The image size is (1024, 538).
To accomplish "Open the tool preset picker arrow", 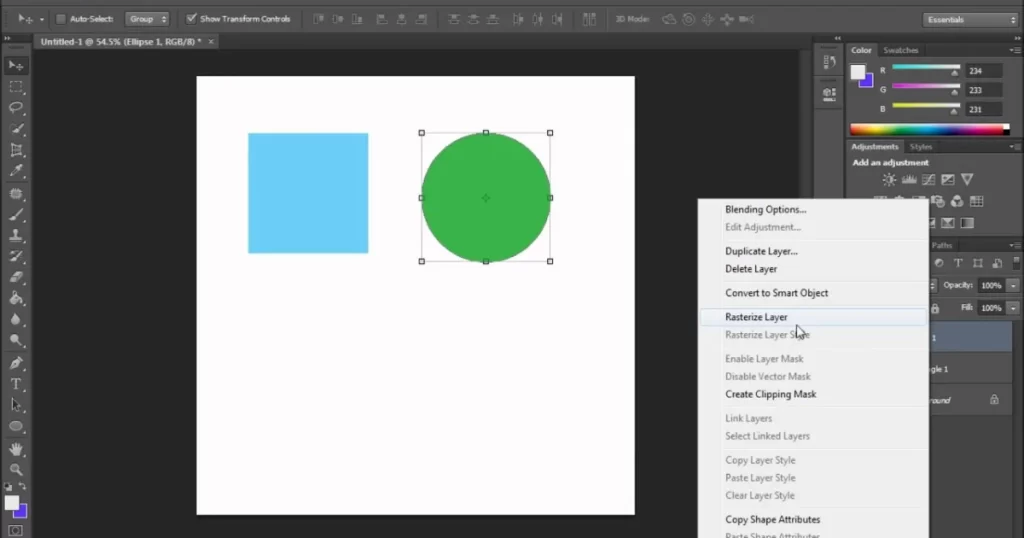I will pyautogui.click(x=42, y=20).
